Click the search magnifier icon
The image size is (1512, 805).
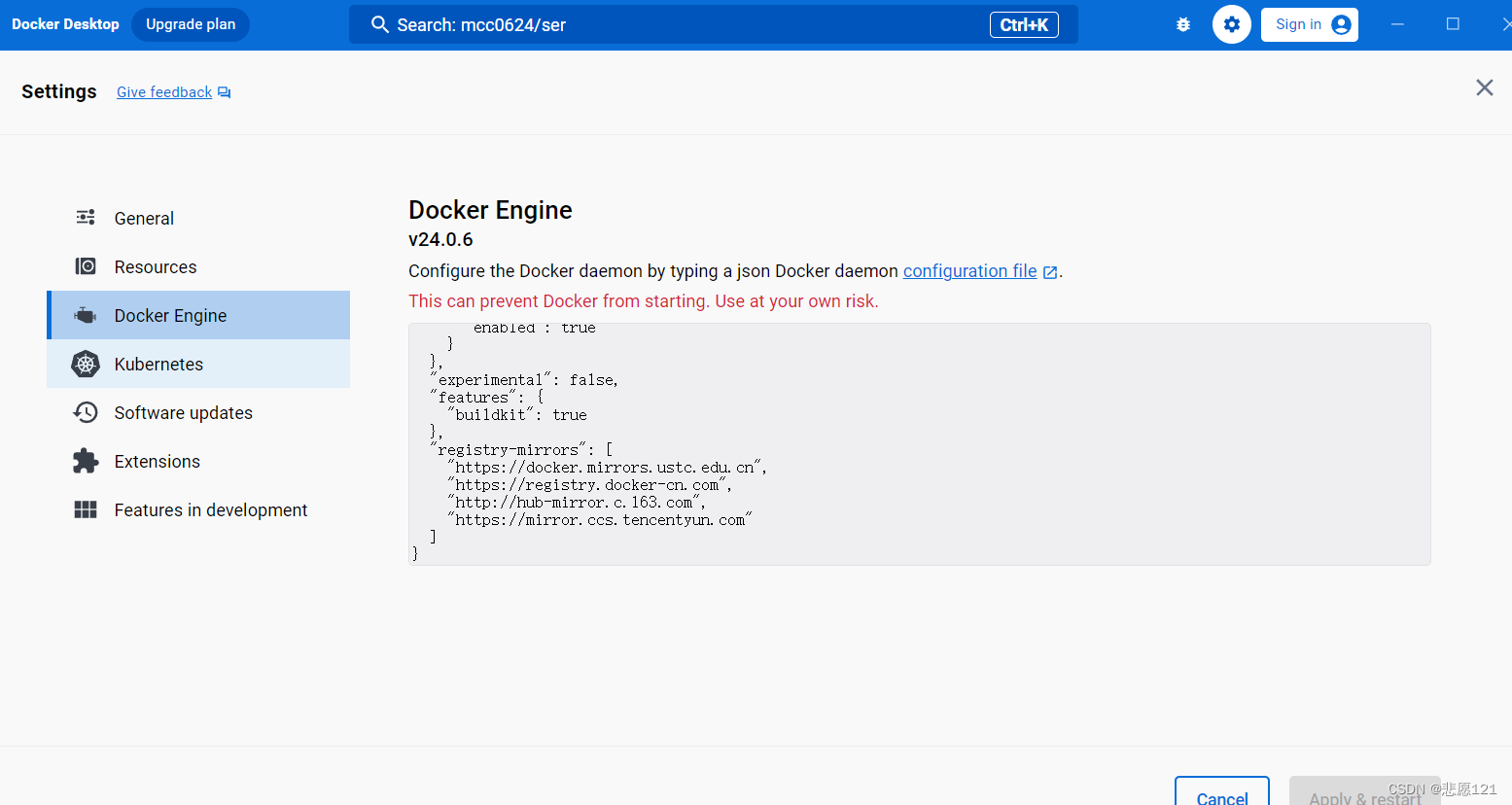(x=380, y=24)
